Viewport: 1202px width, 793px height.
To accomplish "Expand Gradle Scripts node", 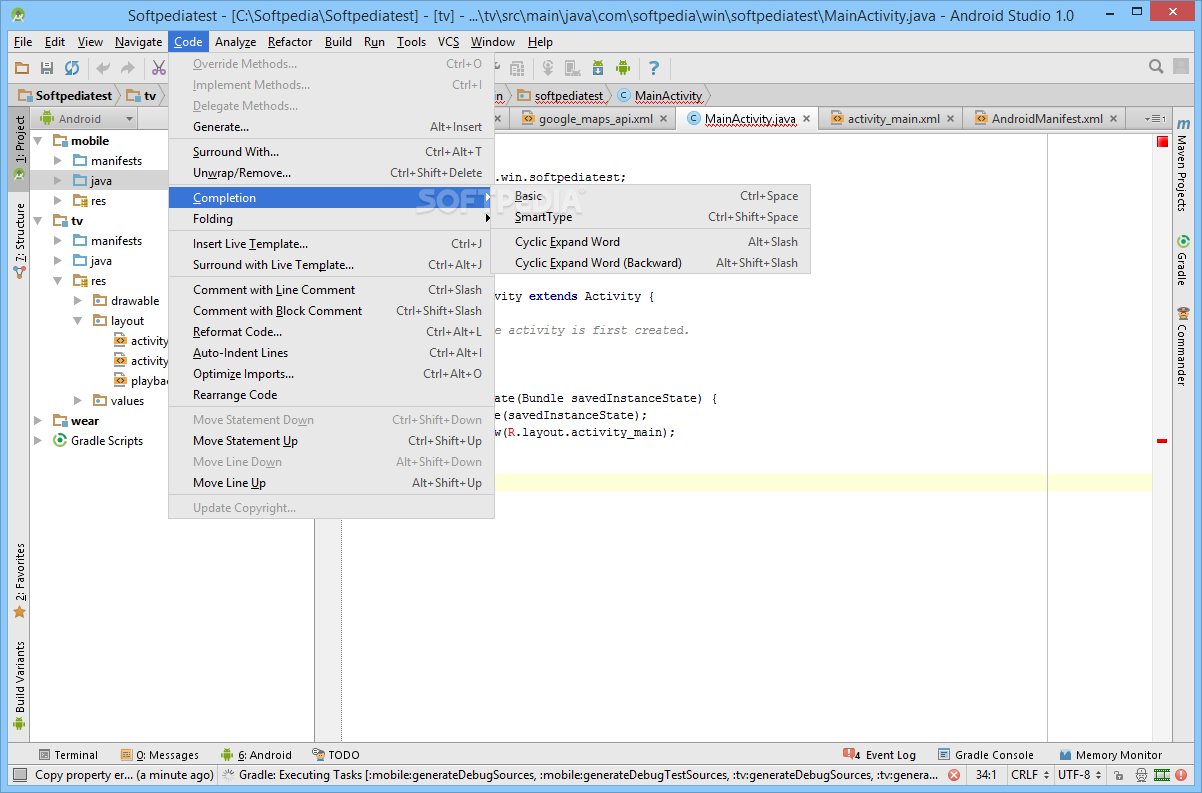I will click(x=38, y=441).
